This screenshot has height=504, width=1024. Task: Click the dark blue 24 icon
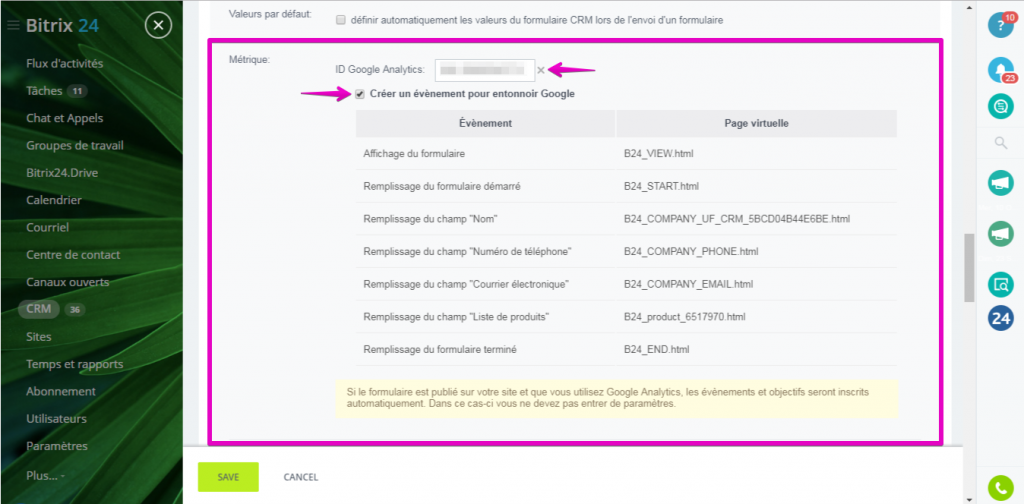tap(1000, 318)
